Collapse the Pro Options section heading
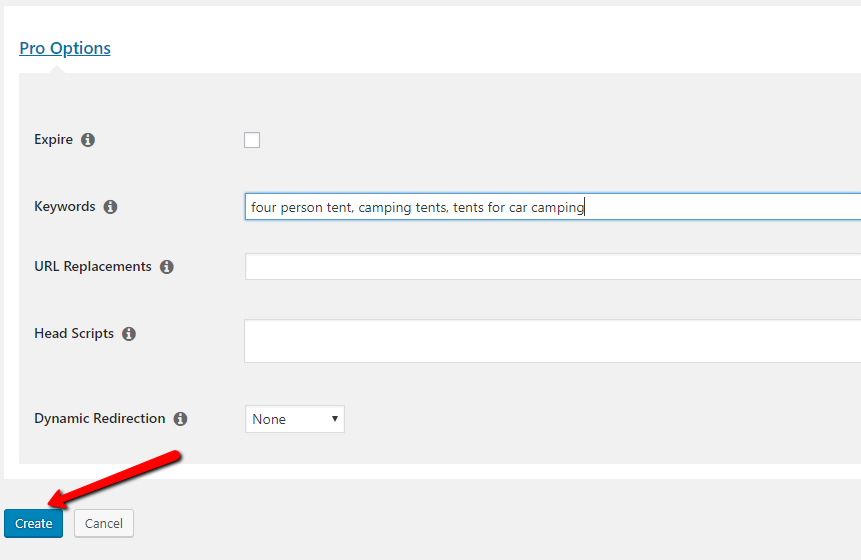The image size is (861, 560). tap(65, 48)
